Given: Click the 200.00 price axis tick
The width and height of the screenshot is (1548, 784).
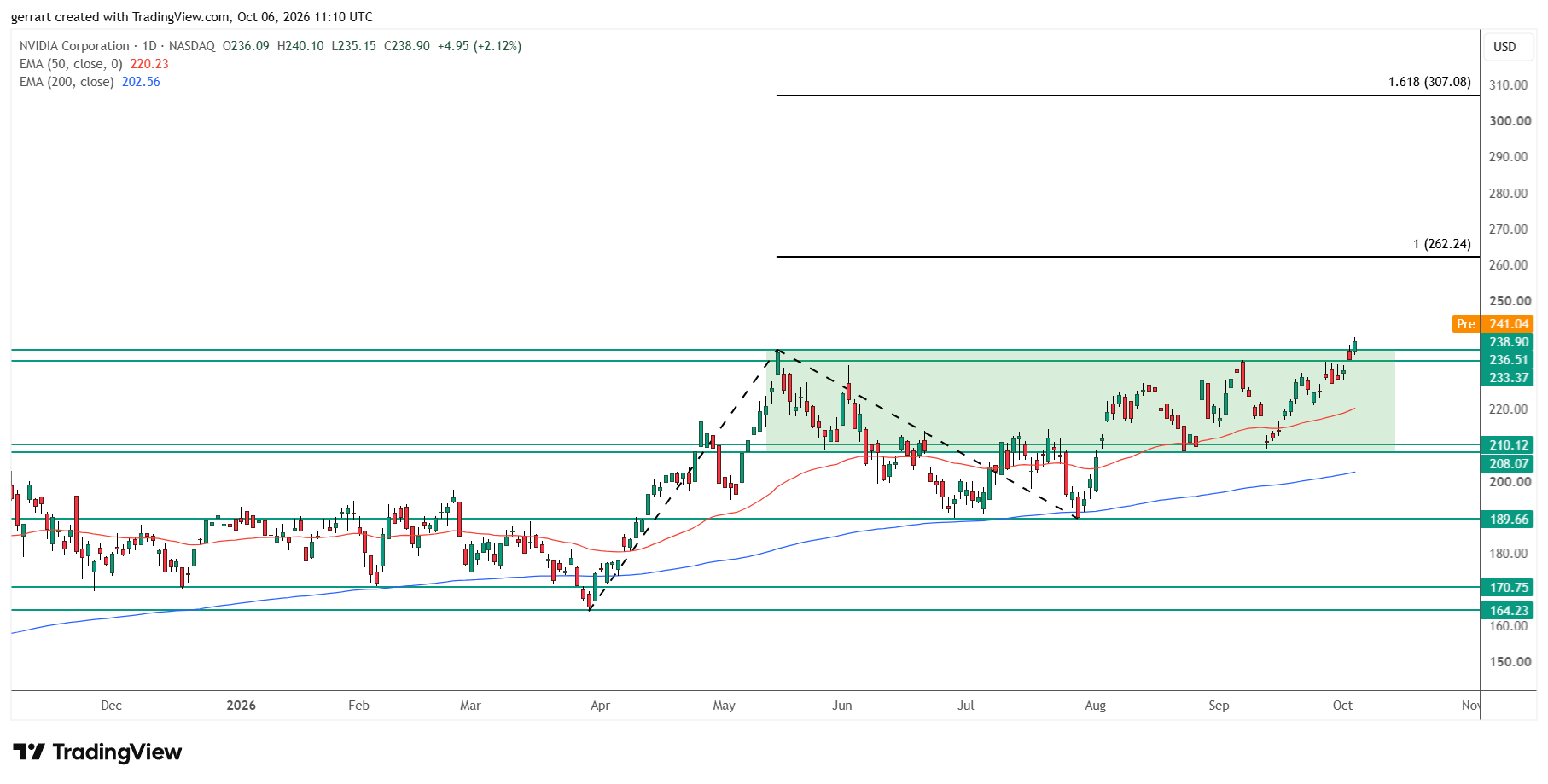Looking at the screenshot, I should [x=1510, y=482].
